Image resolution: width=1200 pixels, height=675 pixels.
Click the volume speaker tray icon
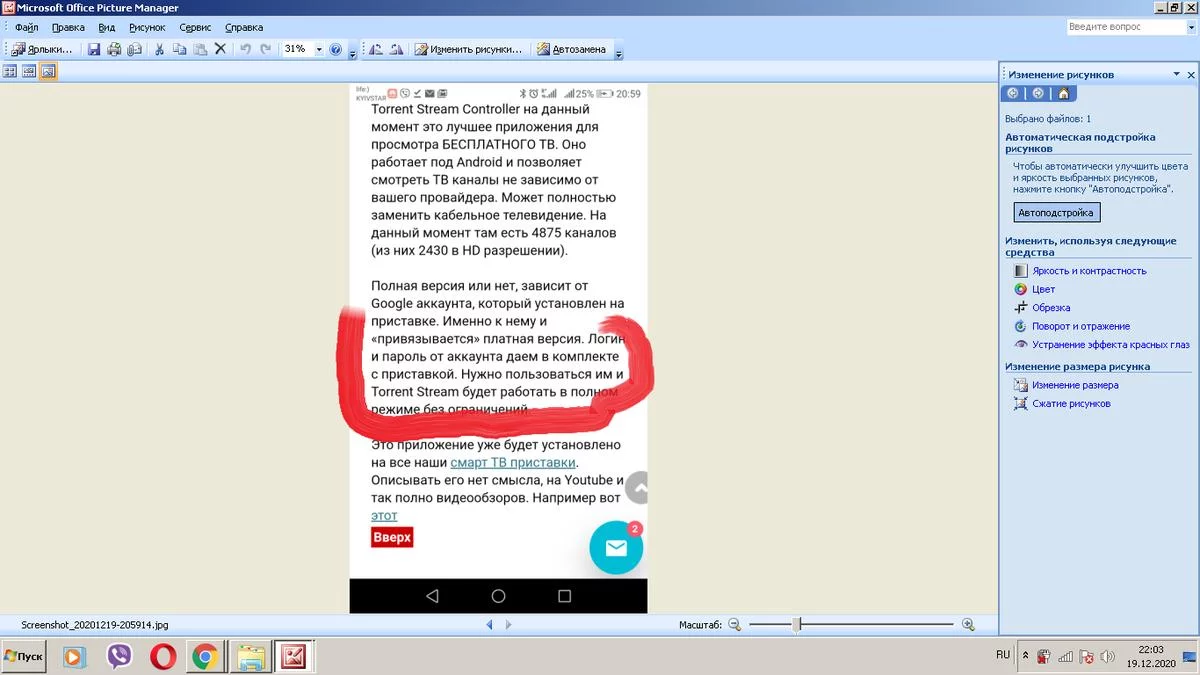pos(1108,657)
